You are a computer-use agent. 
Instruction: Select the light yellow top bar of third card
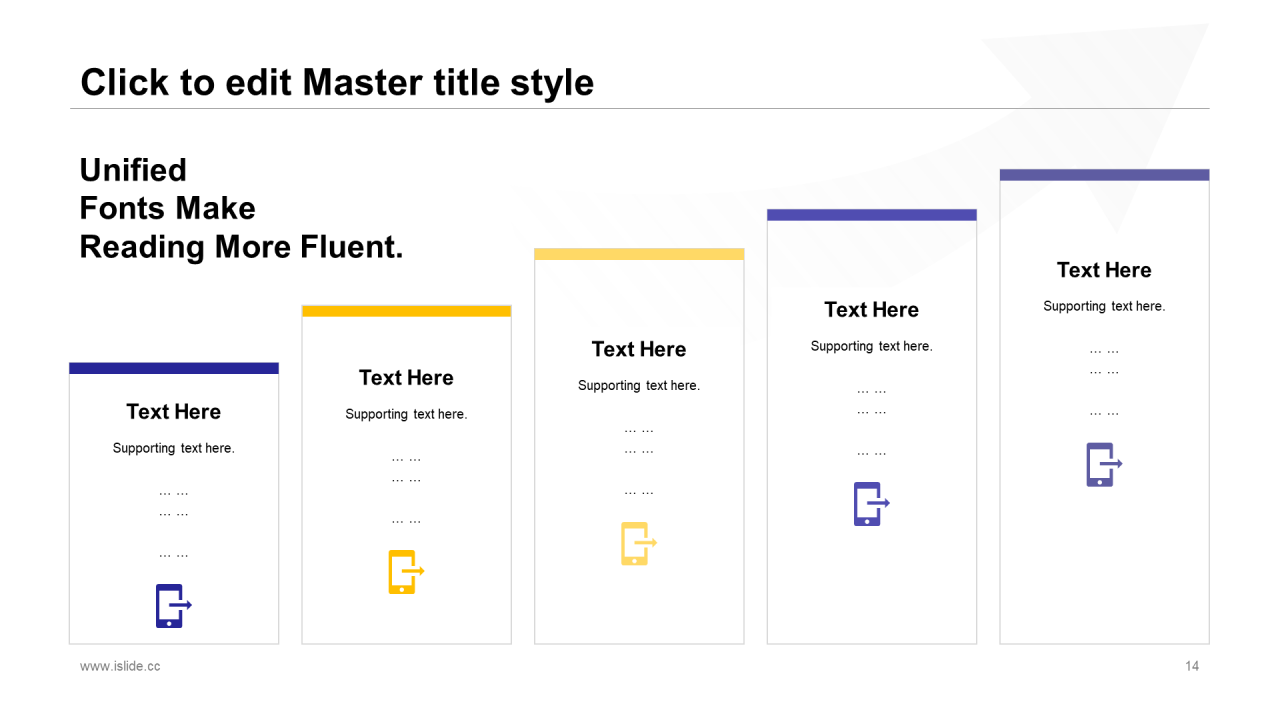pos(639,254)
